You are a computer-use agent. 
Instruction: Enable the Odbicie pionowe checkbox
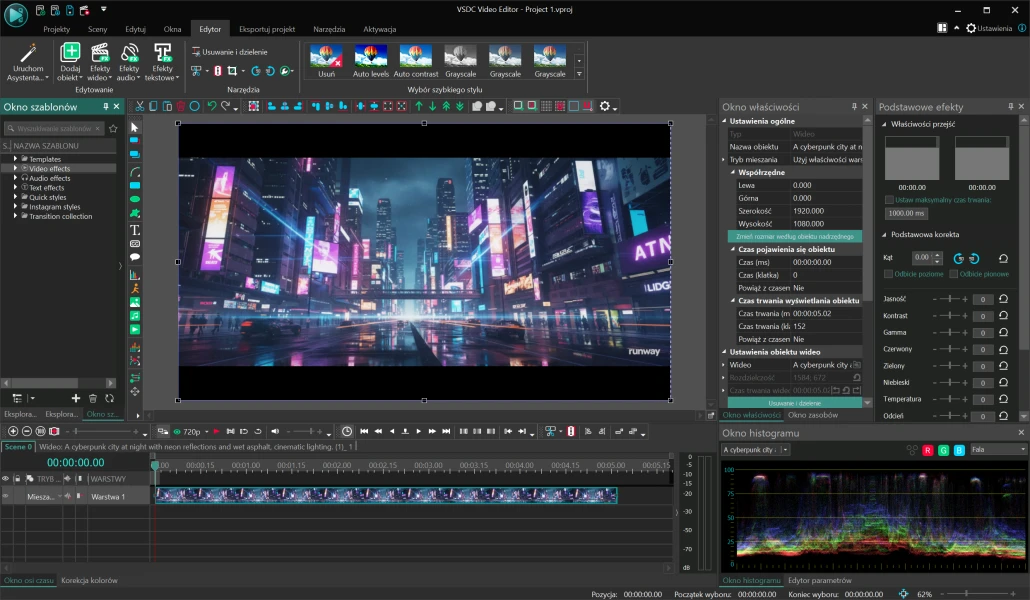point(953,274)
